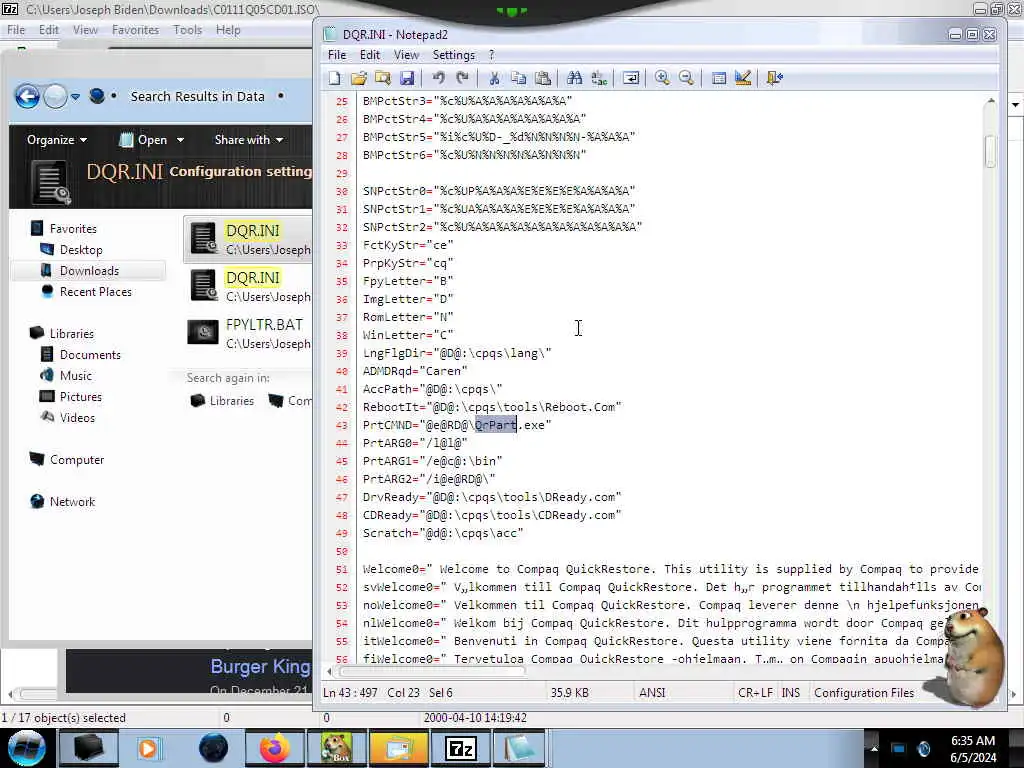This screenshot has width=1024, height=768.
Task: Open the Notepad2 taskbar button
Action: coord(519,748)
